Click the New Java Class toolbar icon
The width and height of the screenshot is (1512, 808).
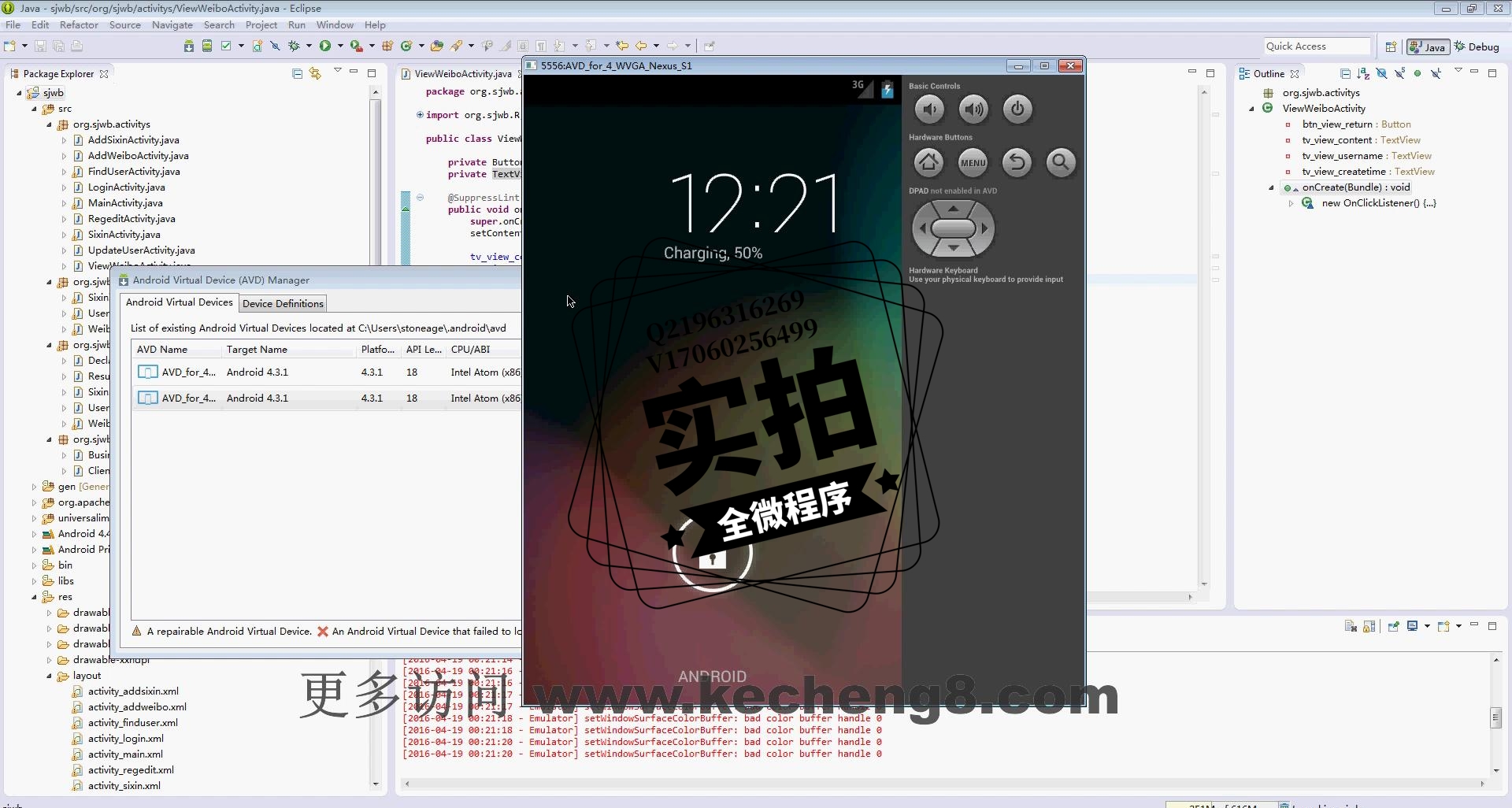(406, 46)
